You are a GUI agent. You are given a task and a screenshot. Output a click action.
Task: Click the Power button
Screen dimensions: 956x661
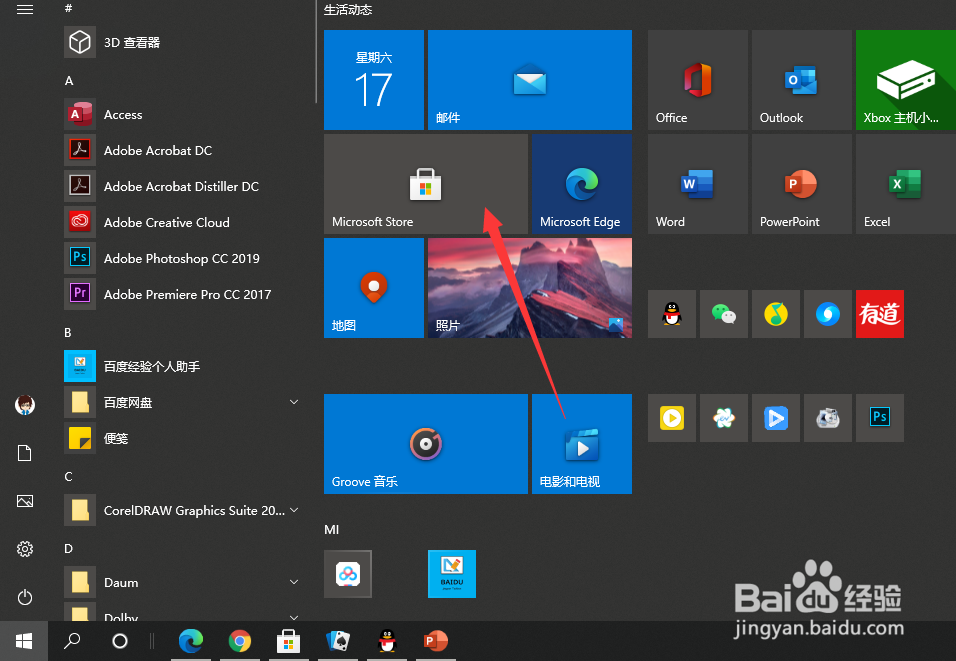point(24,597)
